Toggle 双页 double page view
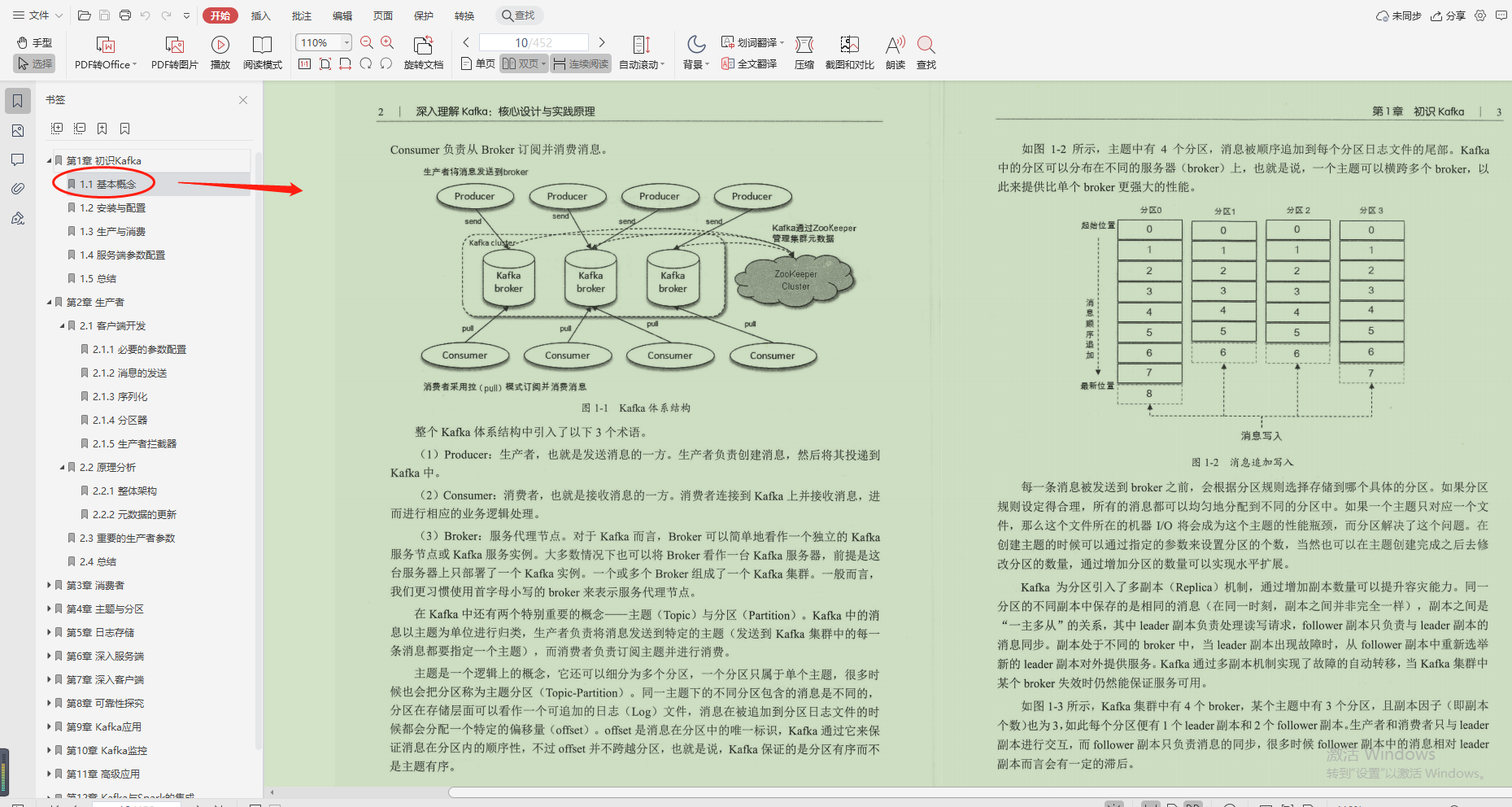This screenshot has height=807, width=1512. (524, 63)
